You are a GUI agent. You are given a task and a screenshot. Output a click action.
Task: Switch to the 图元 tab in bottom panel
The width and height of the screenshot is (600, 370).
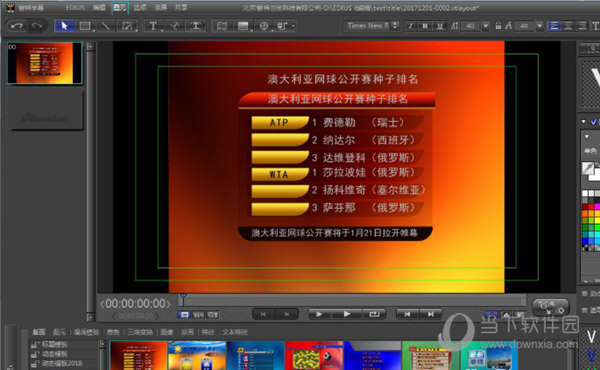(x=59, y=332)
